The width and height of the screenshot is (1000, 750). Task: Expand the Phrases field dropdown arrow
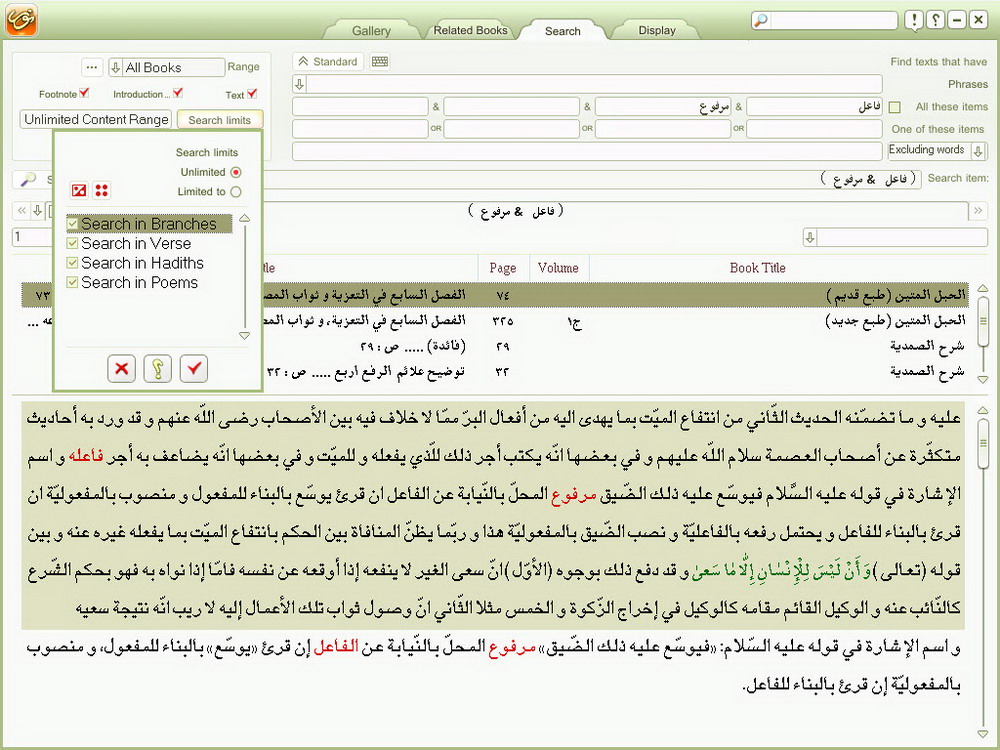(x=300, y=84)
